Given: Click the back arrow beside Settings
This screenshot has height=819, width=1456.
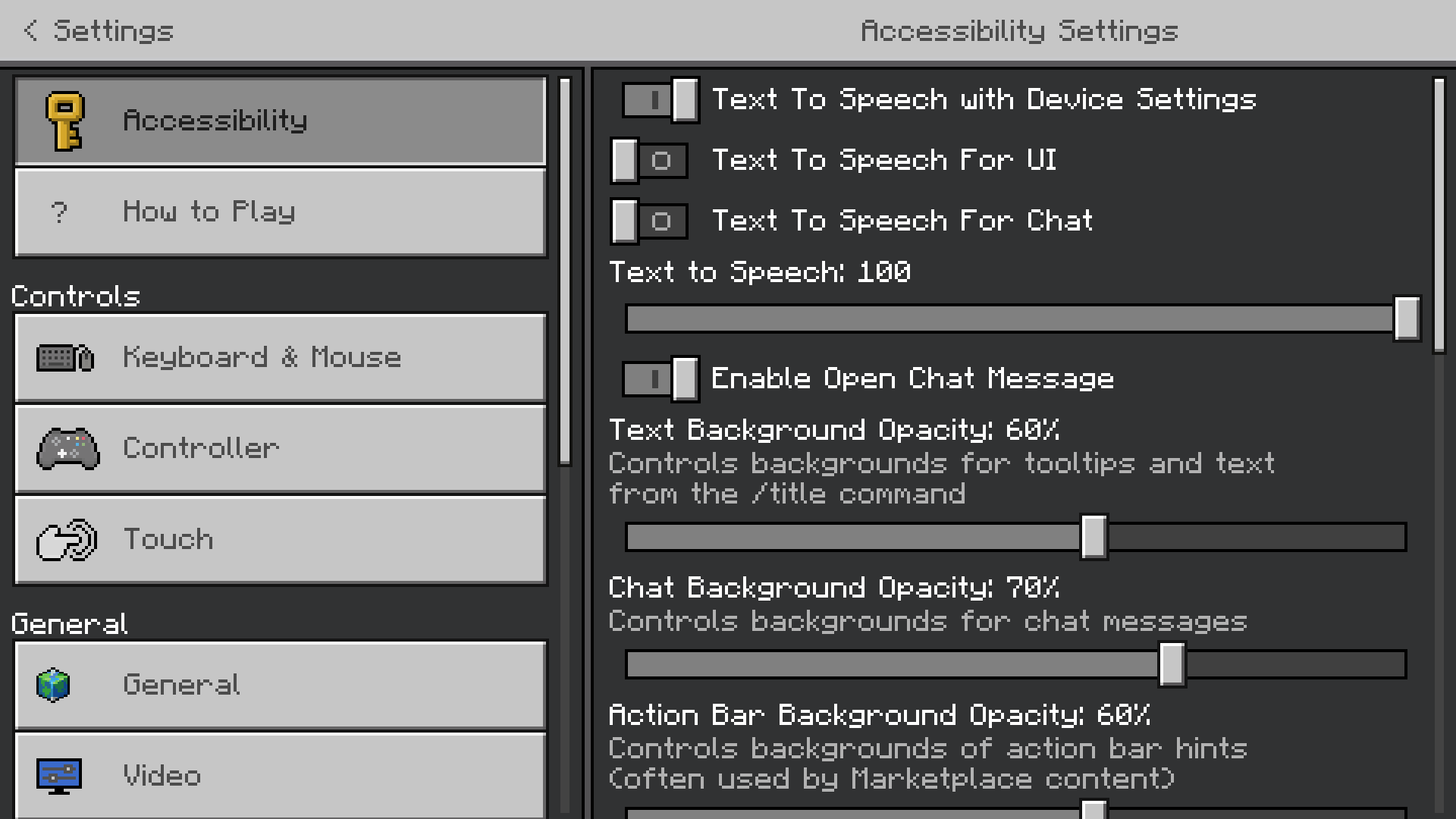Looking at the screenshot, I should tap(30, 30).
